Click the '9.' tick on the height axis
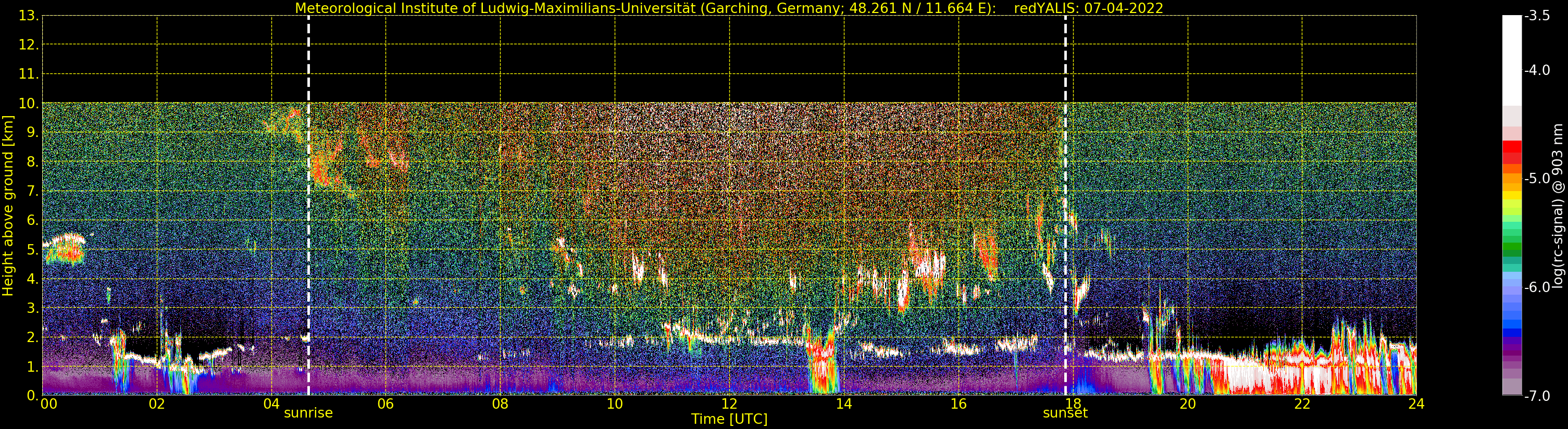The height and width of the screenshot is (429, 1568). pyautogui.click(x=32, y=133)
